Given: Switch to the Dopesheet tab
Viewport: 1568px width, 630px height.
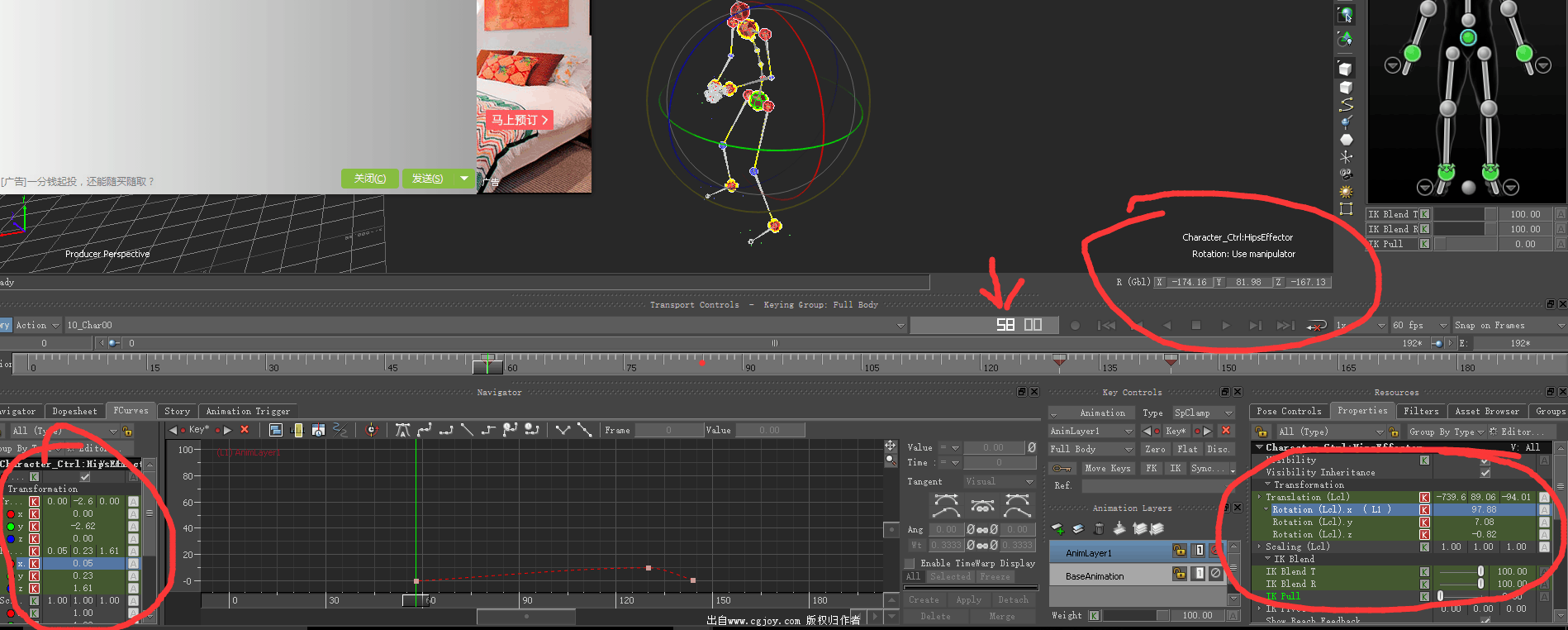Looking at the screenshot, I should 74,411.
